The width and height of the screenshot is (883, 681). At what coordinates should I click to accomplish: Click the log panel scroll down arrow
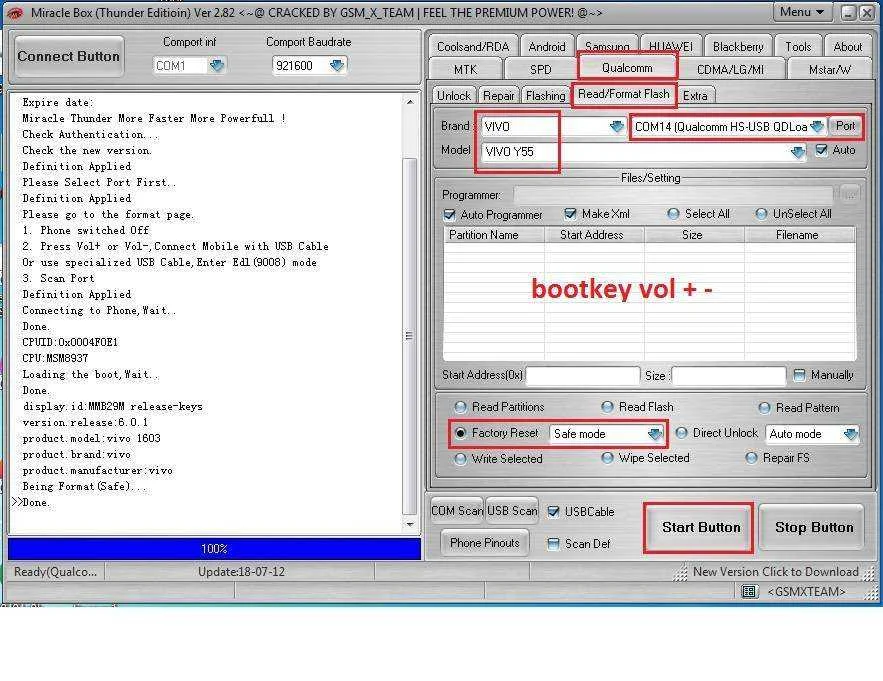point(410,524)
